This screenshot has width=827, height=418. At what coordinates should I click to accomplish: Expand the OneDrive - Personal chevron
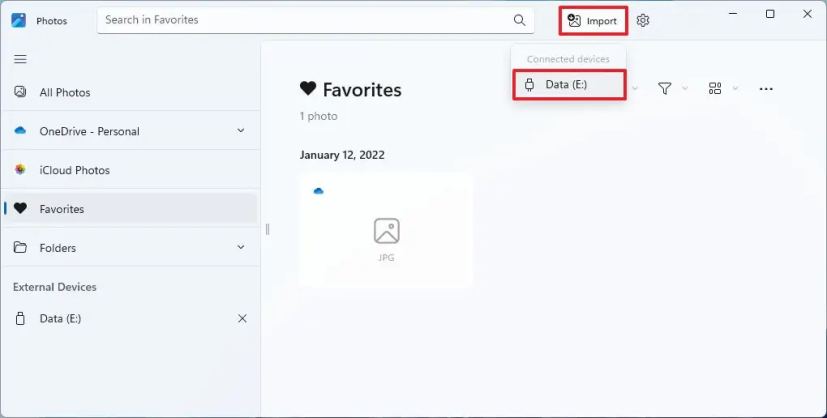pyautogui.click(x=241, y=131)
